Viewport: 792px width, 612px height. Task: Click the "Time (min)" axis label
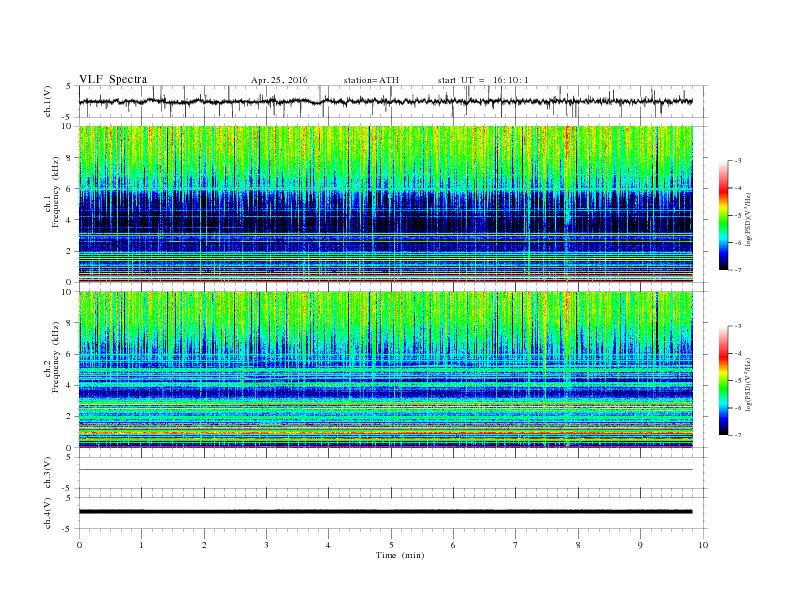tap(400, 555)
